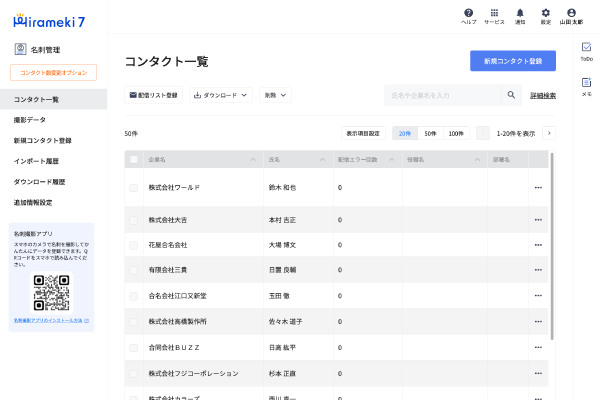Open the 削除 dropdown

[x=276, y=95]
